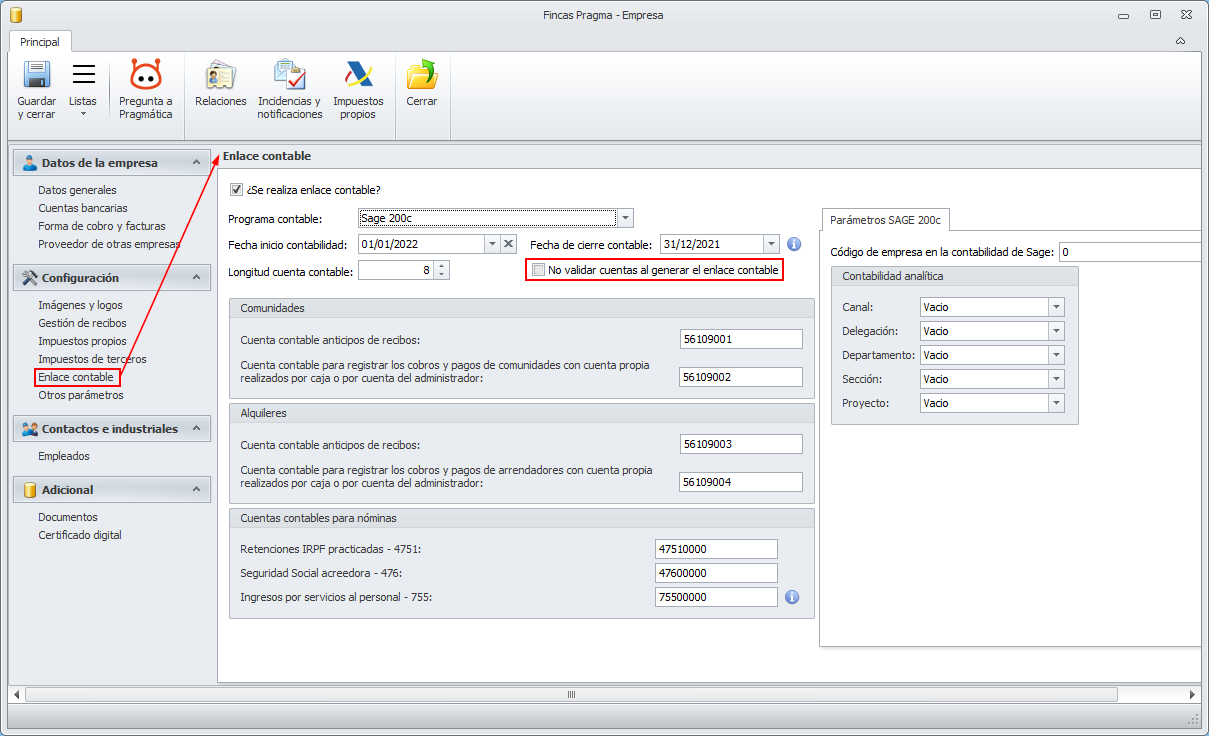Click Retenciones IRPF field 47510000
The image size is (1209, 736).
(716, 549)
